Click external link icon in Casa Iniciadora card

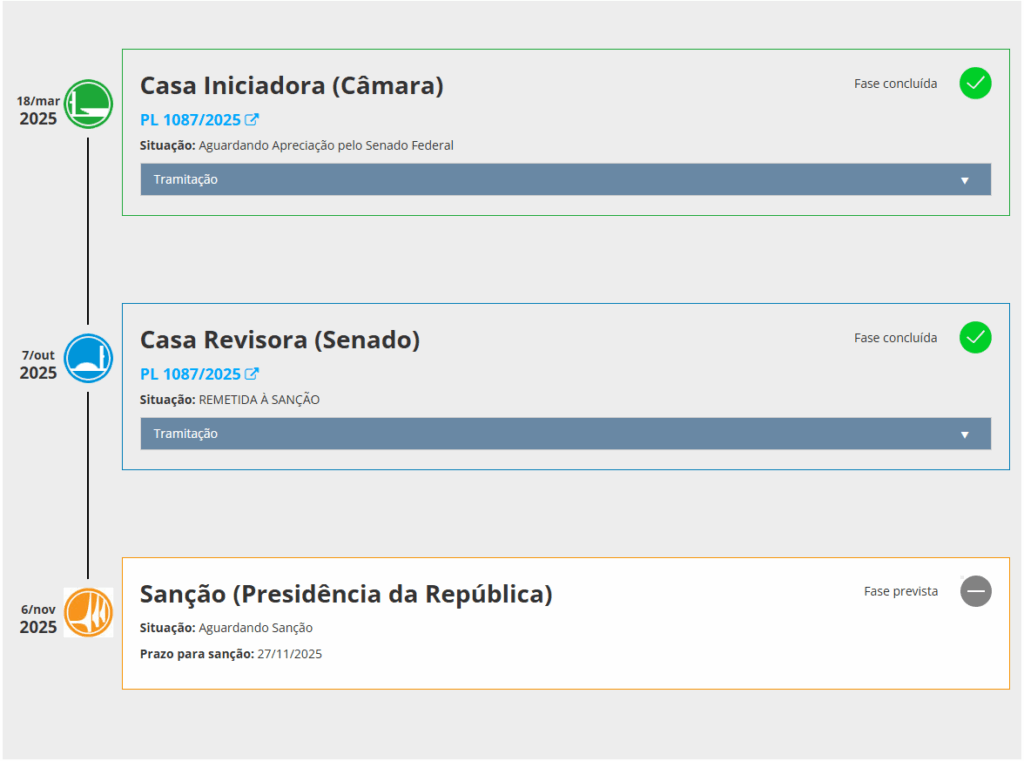pos(253,120)
